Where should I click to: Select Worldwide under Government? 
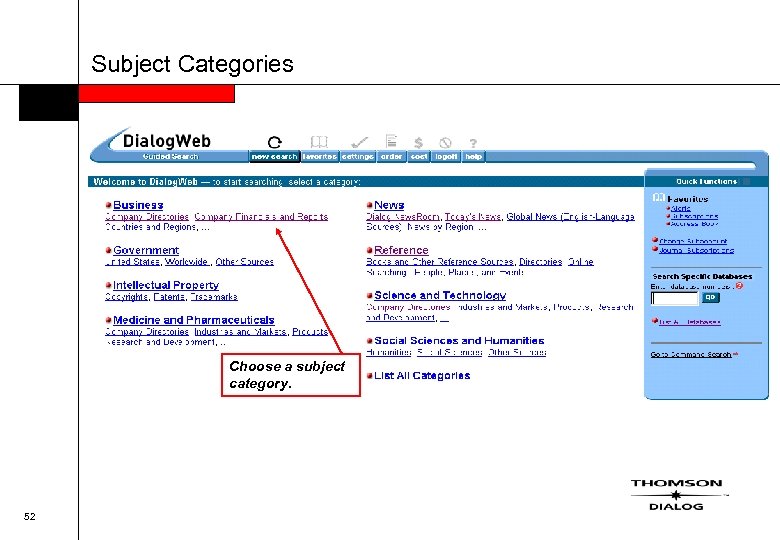pyautogui.click(x=187, y=262)
